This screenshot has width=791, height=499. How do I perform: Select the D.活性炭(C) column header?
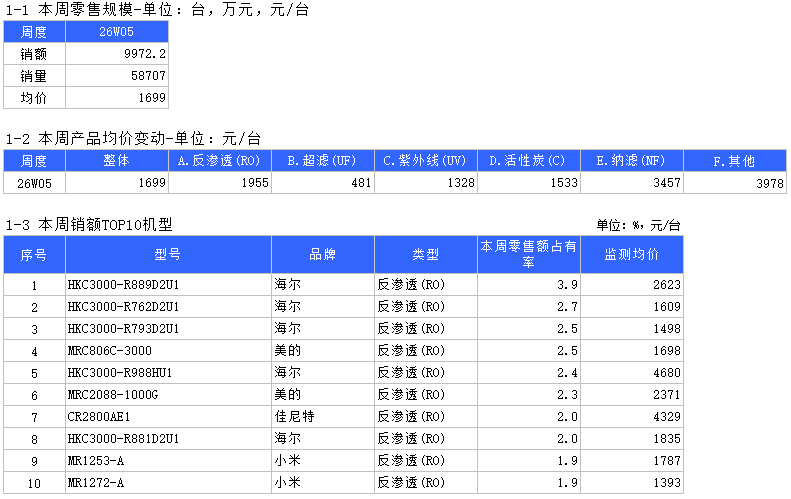coord(528,161)
